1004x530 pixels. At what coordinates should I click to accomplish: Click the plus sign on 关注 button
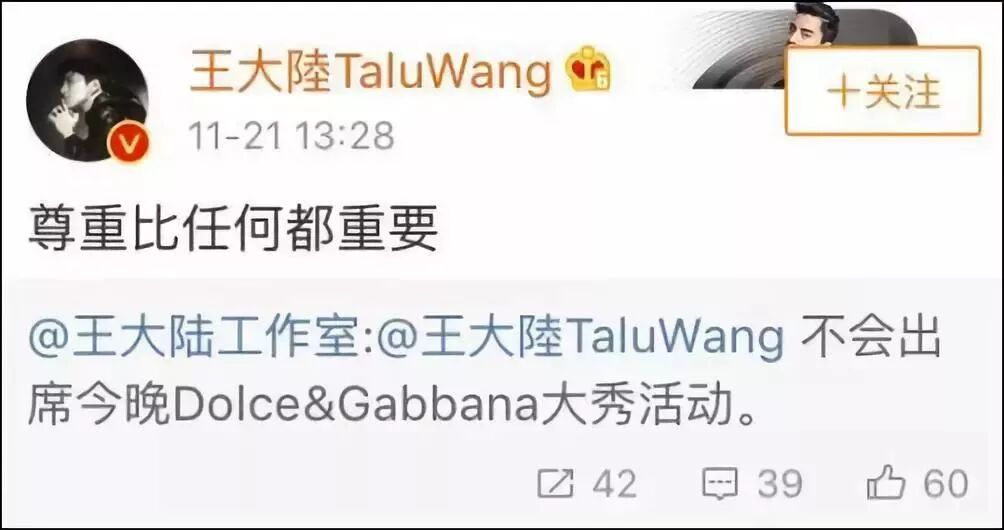coord(844,93)
